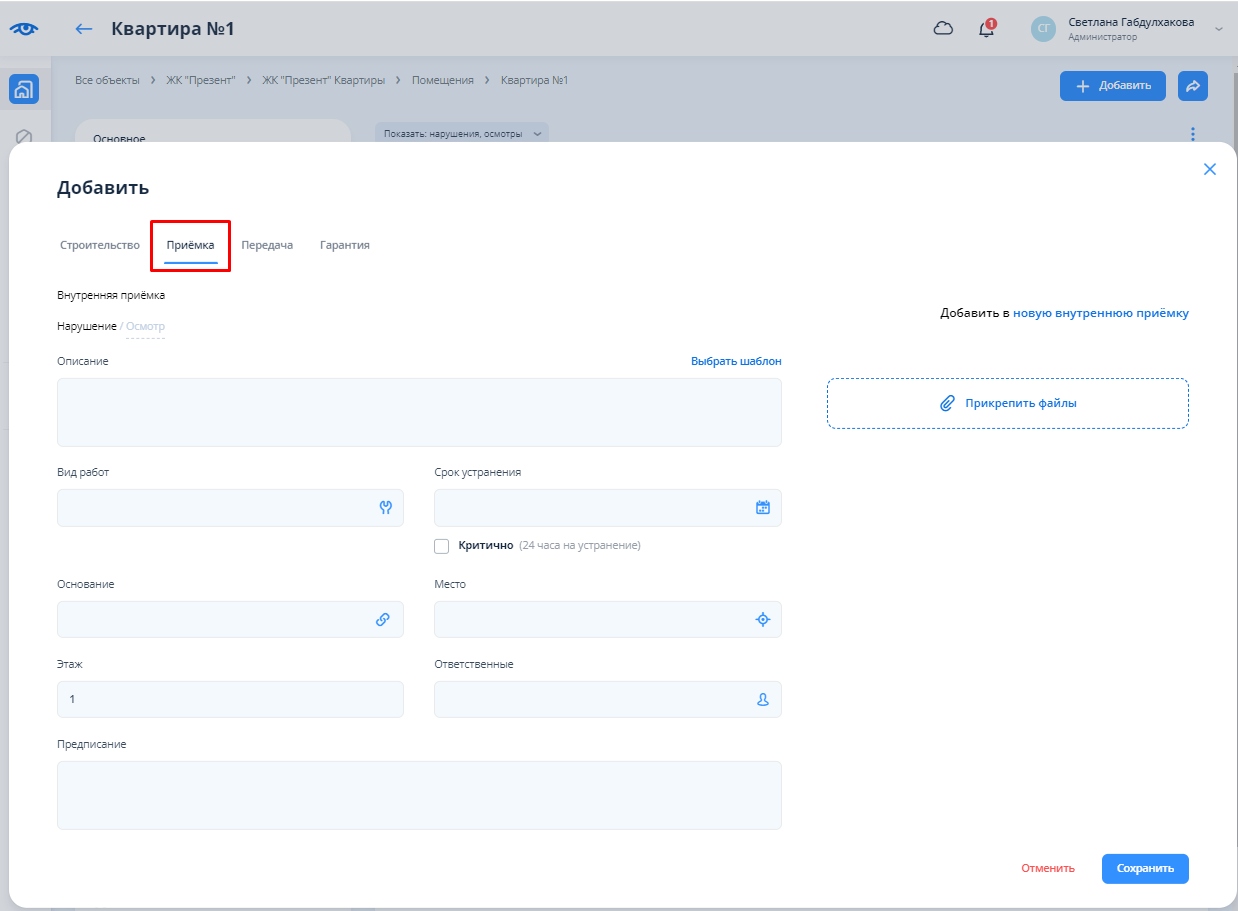Click the share arrow icon button
This screenshot has height=911, width=1238.
coord(1193,86)
